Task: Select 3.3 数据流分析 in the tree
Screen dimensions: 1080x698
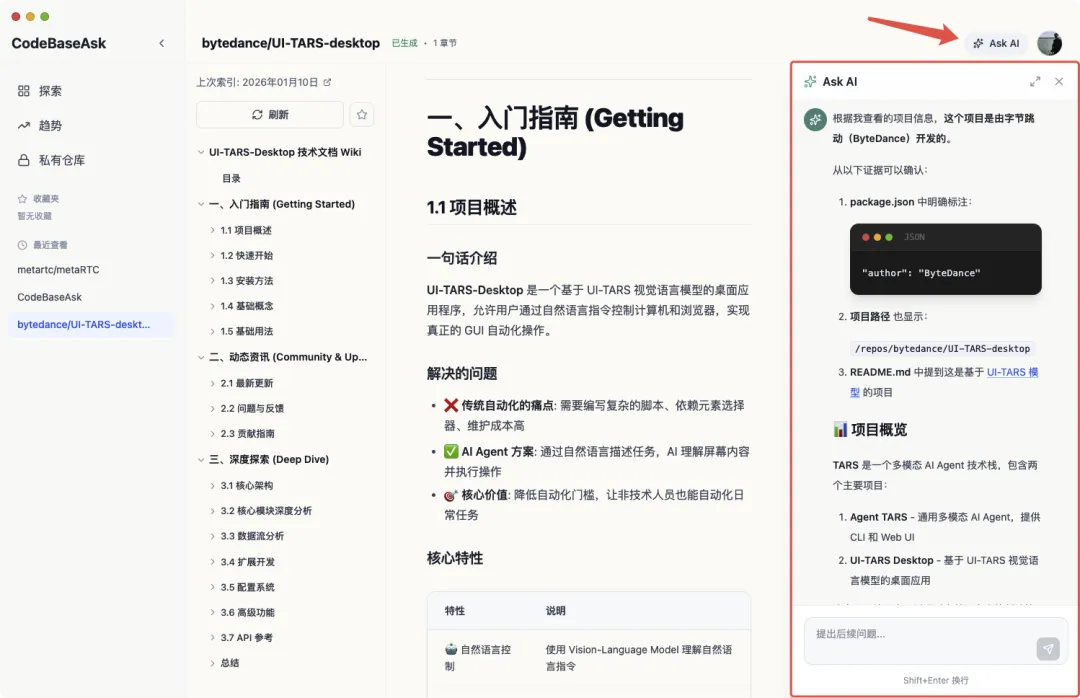Action: 252,536
